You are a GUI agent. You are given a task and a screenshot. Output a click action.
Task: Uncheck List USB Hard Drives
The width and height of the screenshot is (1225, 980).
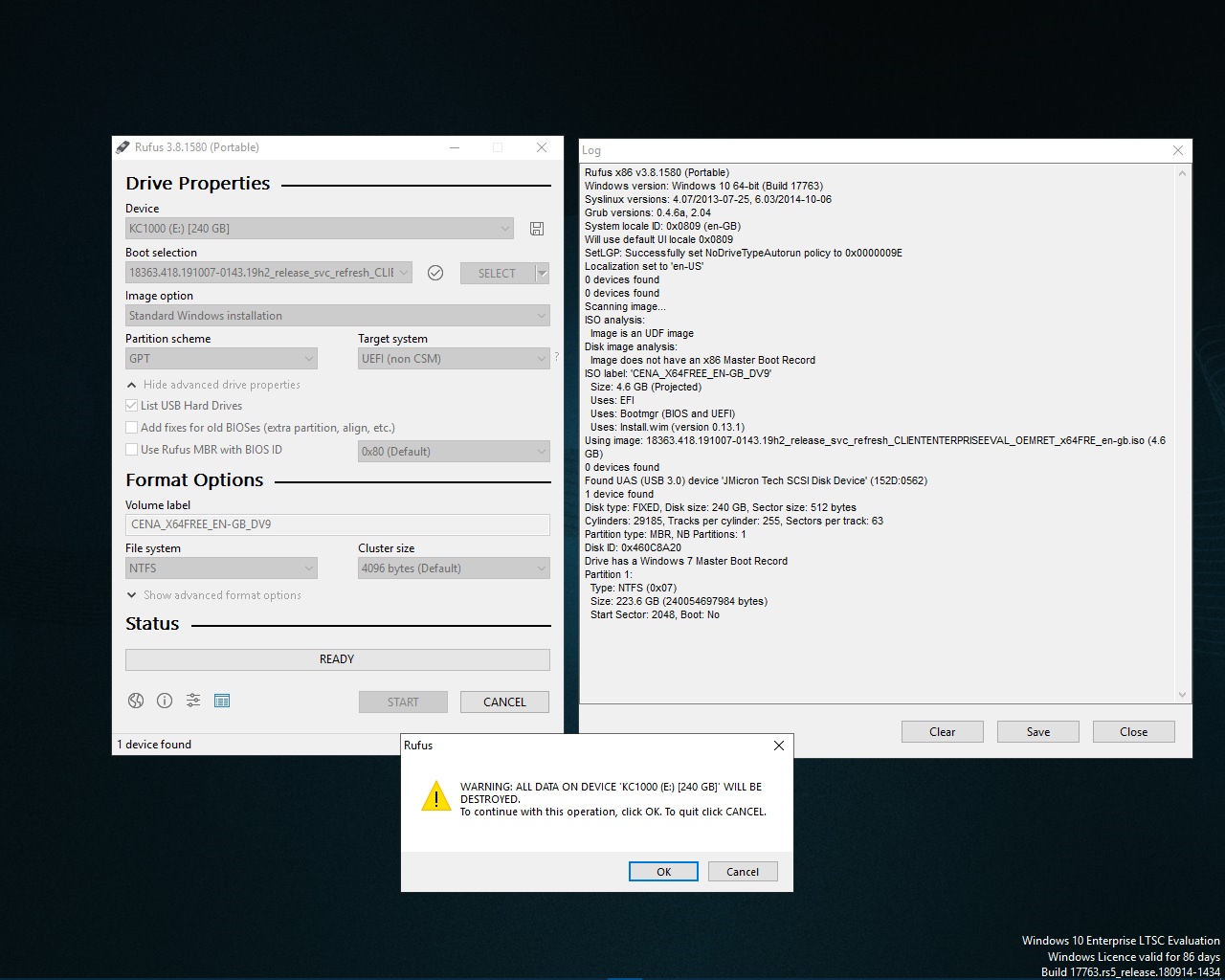point(131,405)
